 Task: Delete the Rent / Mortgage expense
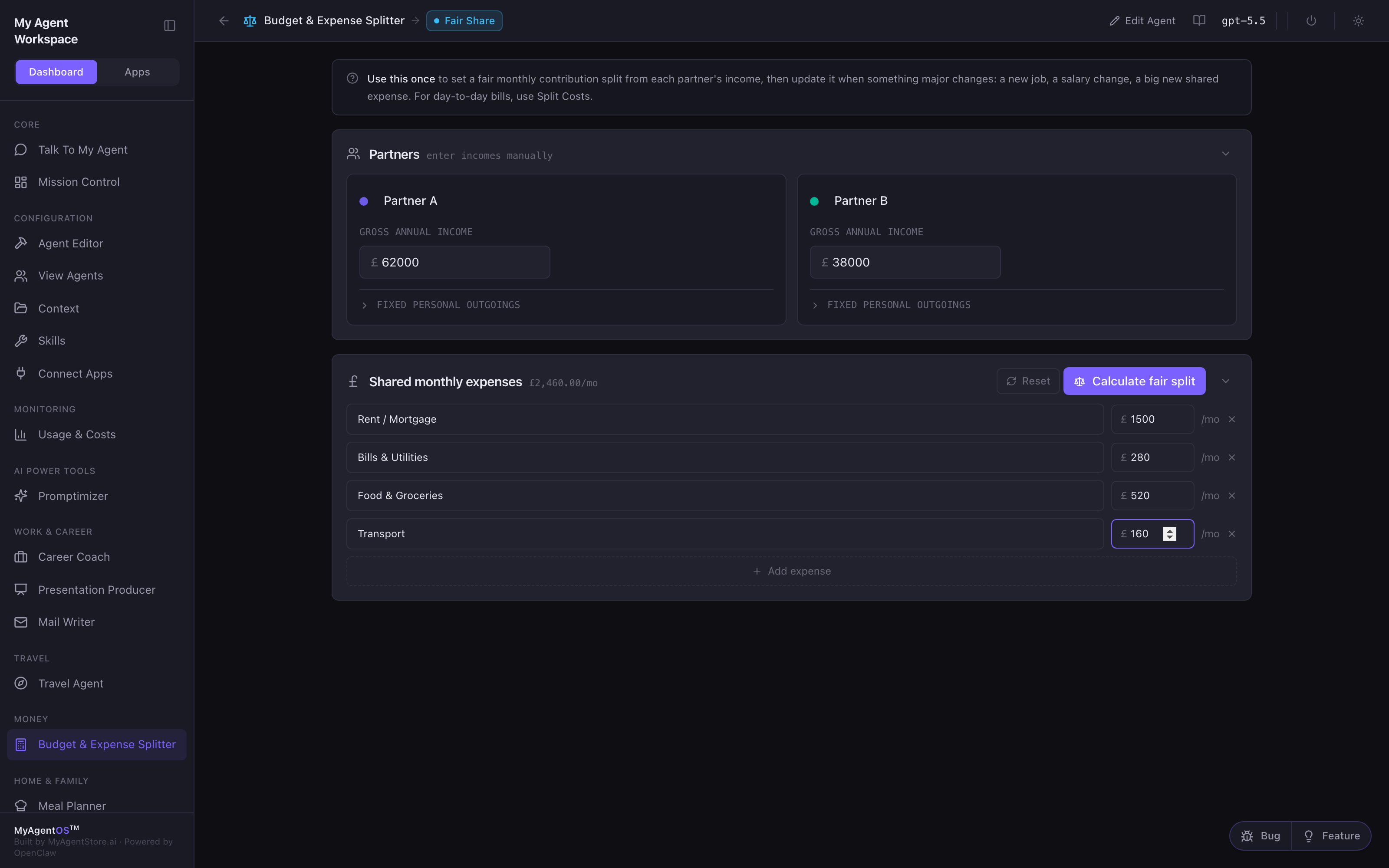tap(1232, 420)
